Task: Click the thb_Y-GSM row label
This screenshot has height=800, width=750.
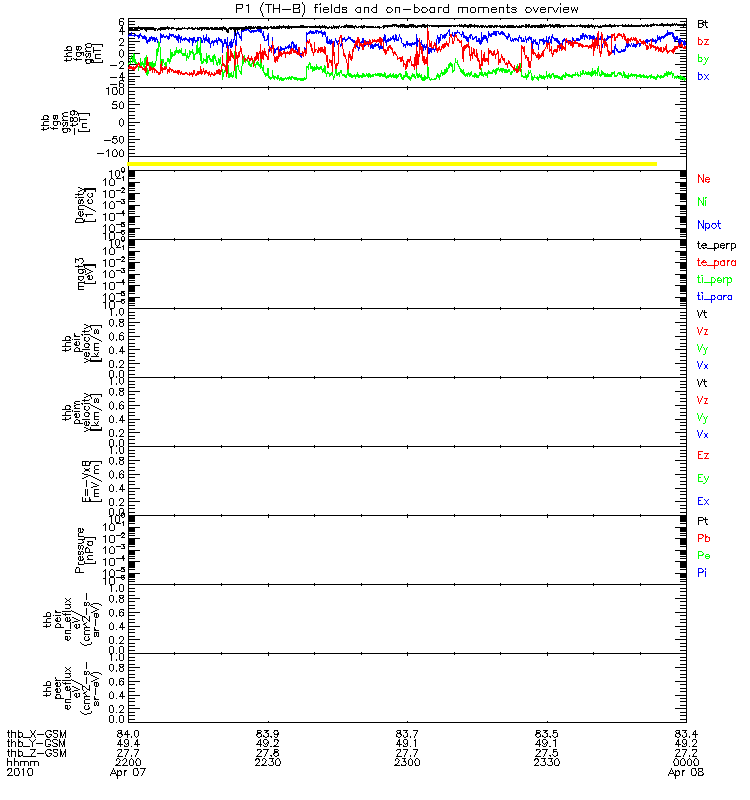Action: 37,744
